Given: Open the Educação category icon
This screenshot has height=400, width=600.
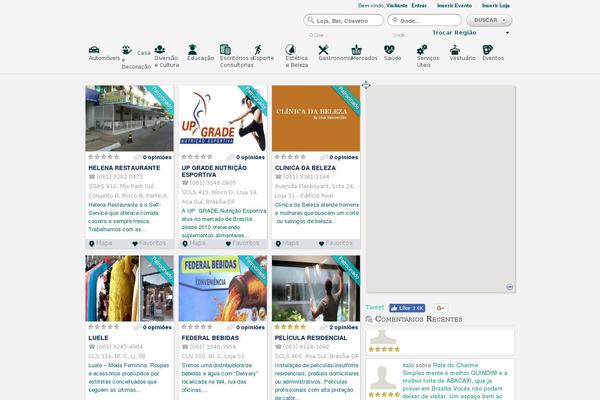Looking at the screenshot, I should pyautogui.click(x=192, y=49).
